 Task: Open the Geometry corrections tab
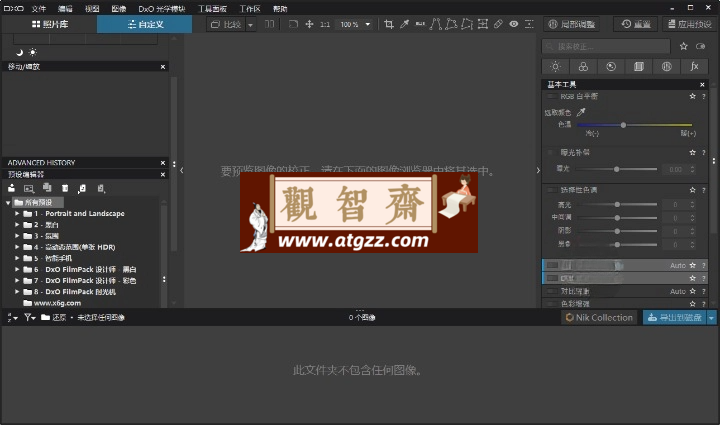tap(639, 67)
